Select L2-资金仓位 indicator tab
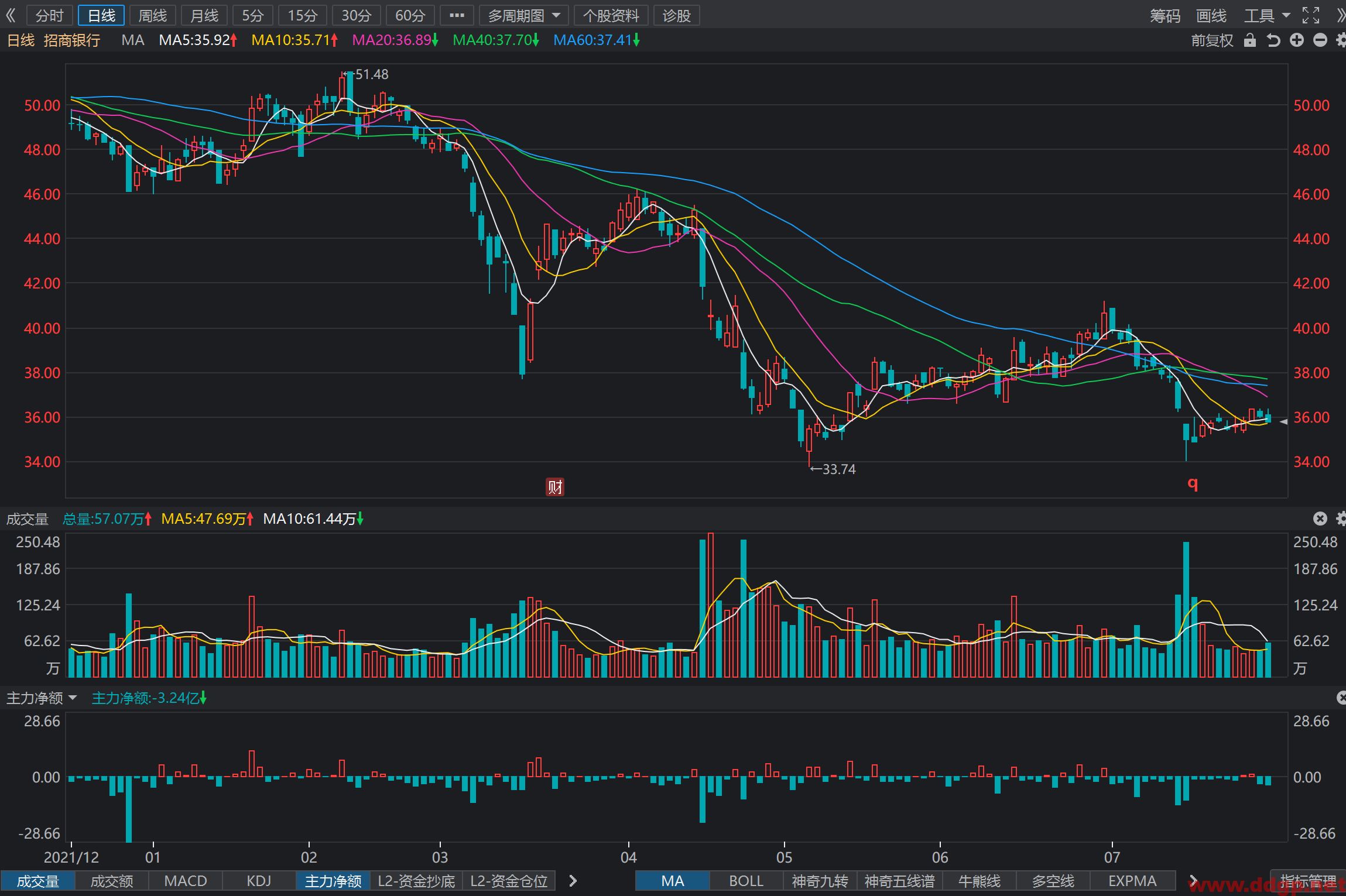Image resolution: width=1346 pixels, height=896 pixels. click(x=509, y=881)
